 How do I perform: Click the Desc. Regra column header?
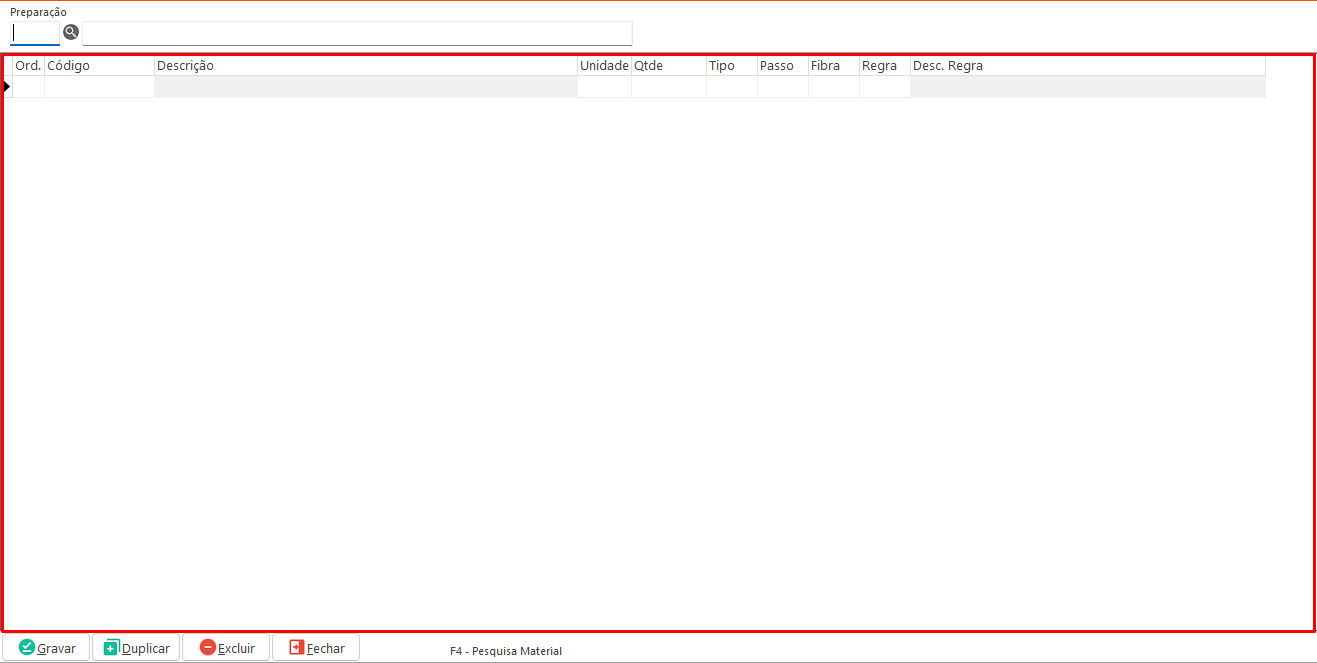coord(1087,66)
